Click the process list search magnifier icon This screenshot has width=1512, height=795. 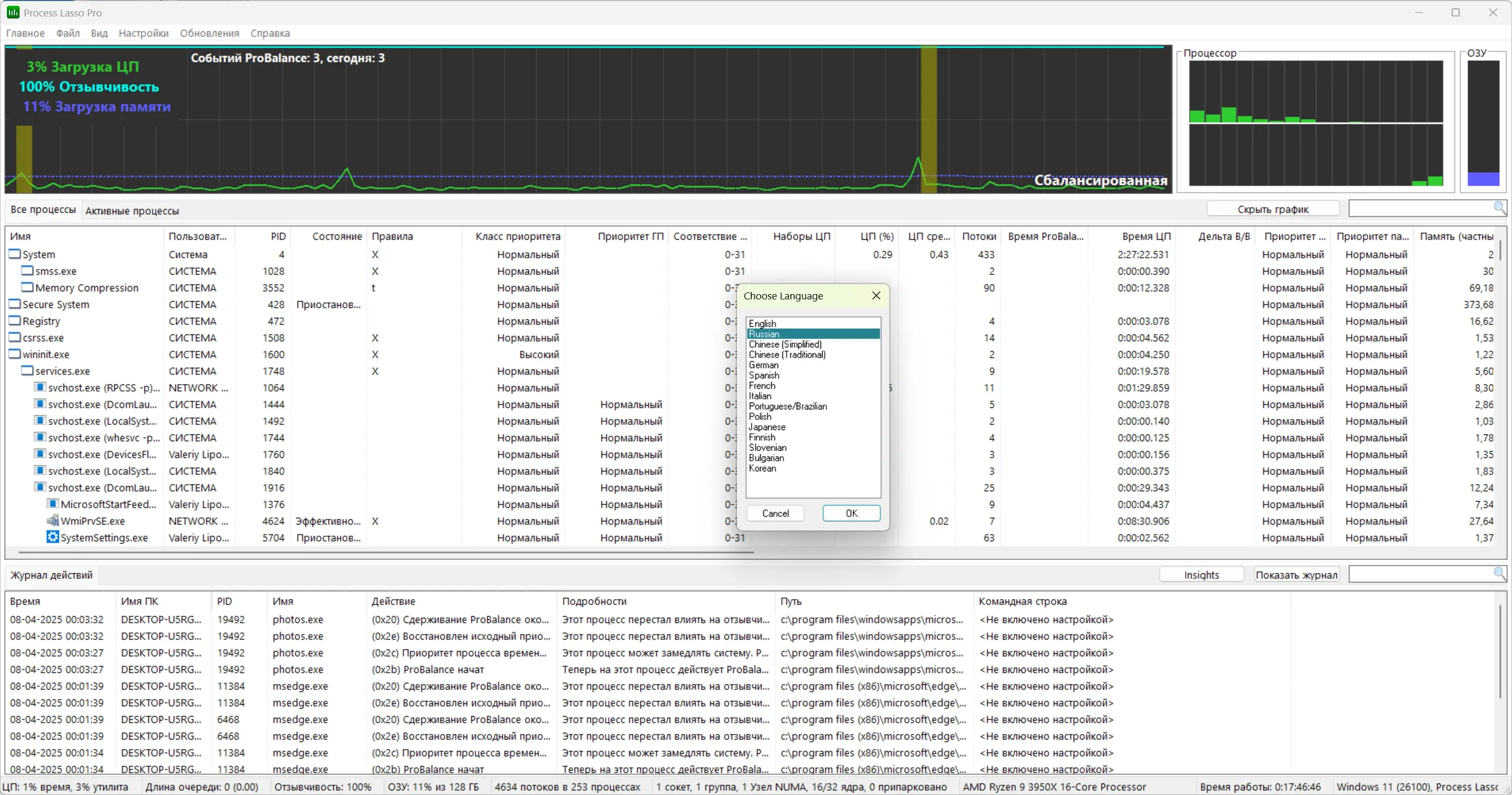(x=1498, y=208)
